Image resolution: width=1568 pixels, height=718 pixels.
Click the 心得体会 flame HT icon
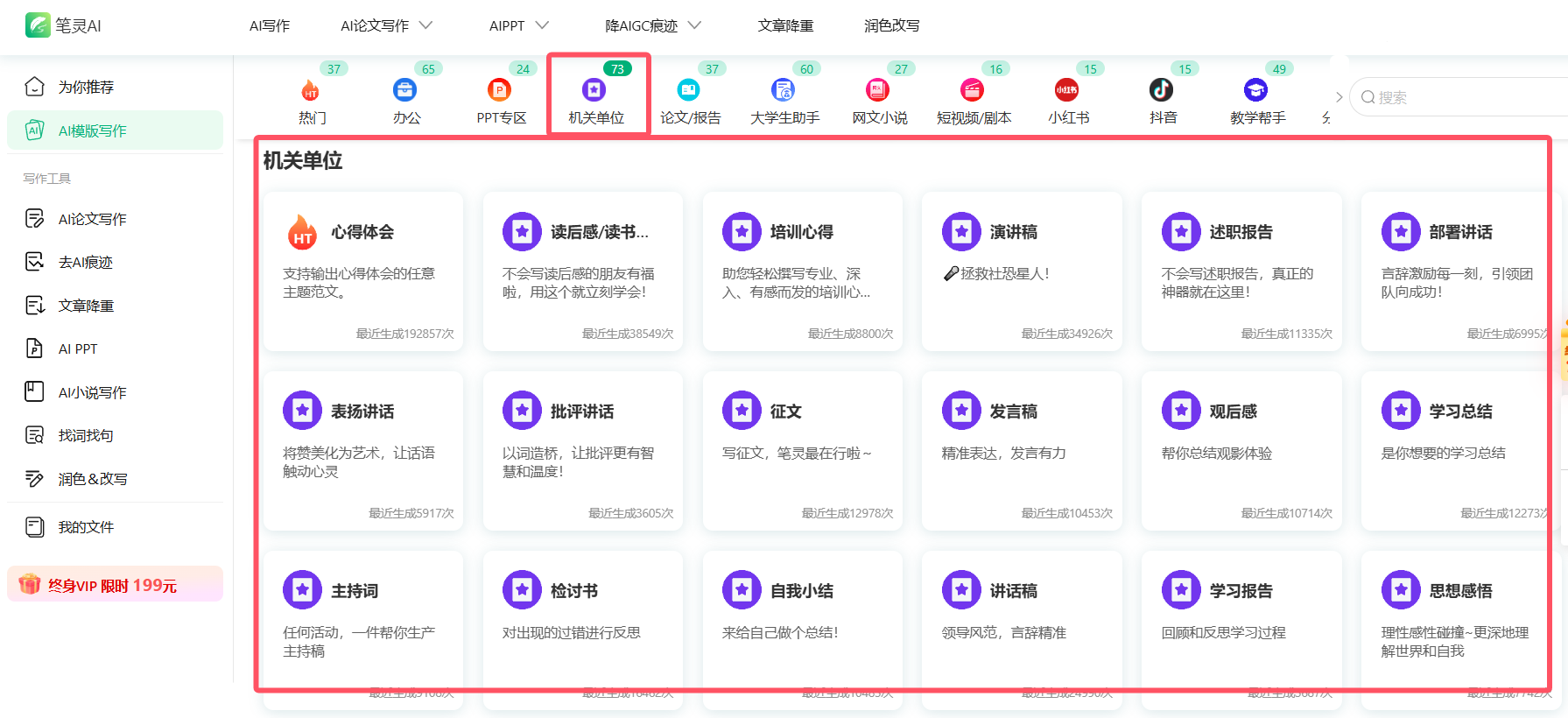pyautogui.click(x=302, y=232)
